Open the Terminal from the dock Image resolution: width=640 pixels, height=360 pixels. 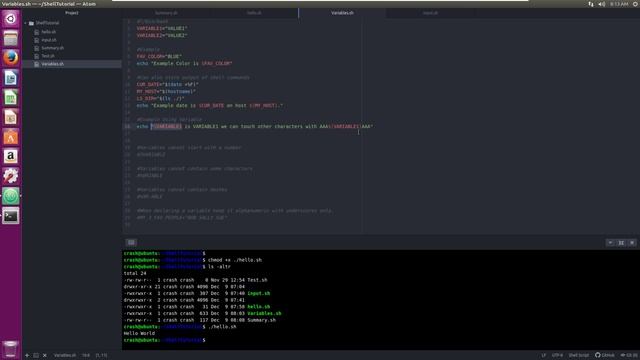pyautogui.click(x=11, y=216)
